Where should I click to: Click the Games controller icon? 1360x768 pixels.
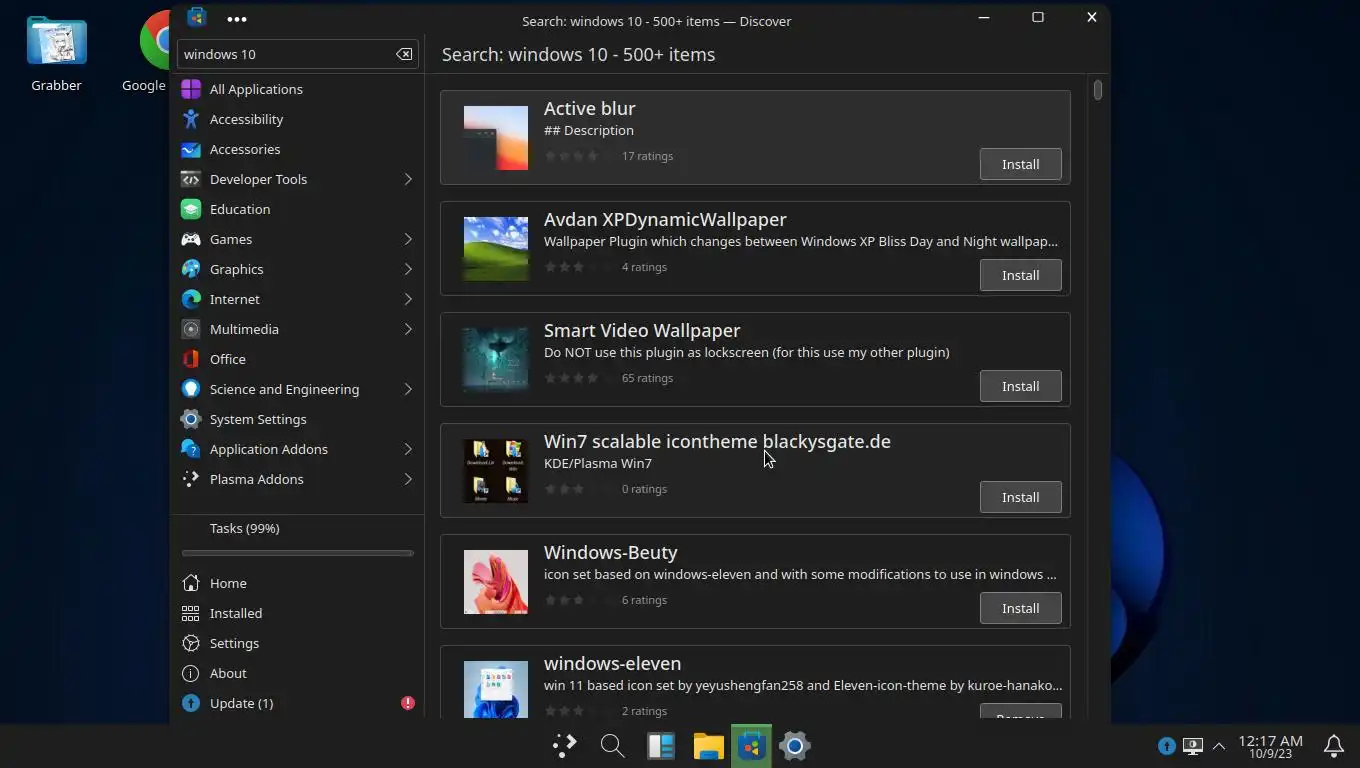click(191, 239)
